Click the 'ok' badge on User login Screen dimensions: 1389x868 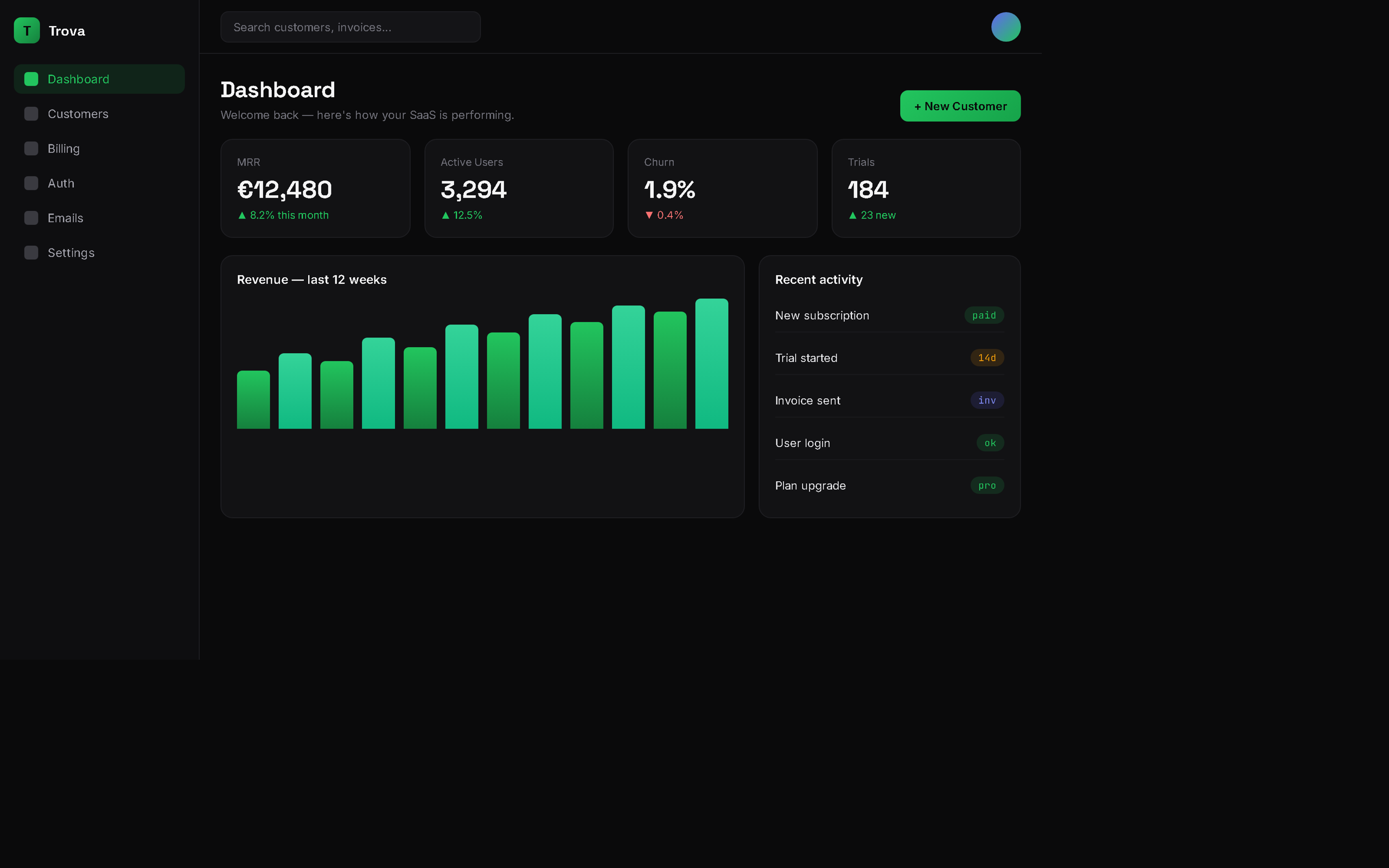[990, 443]
